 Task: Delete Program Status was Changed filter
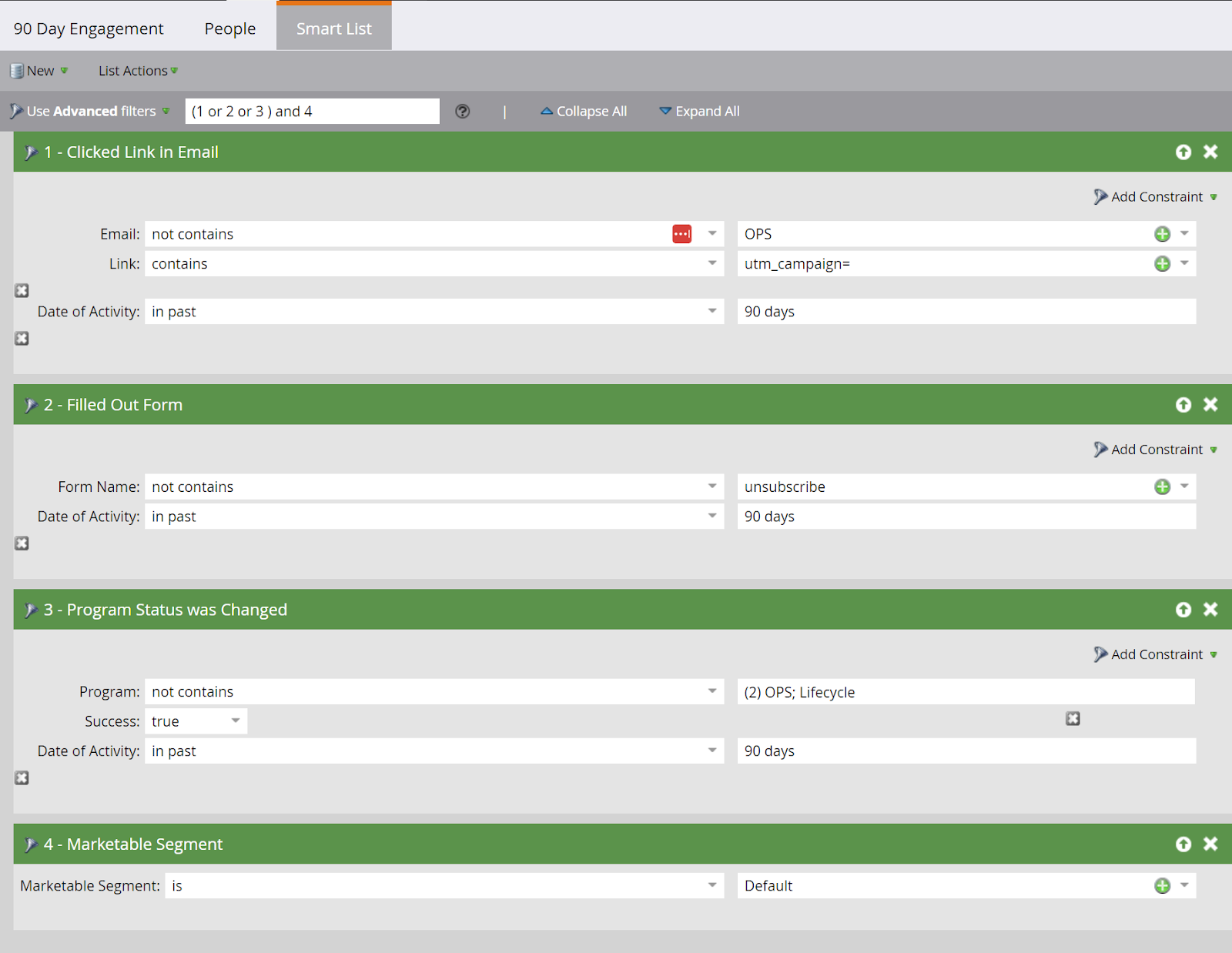point(1210,610)
